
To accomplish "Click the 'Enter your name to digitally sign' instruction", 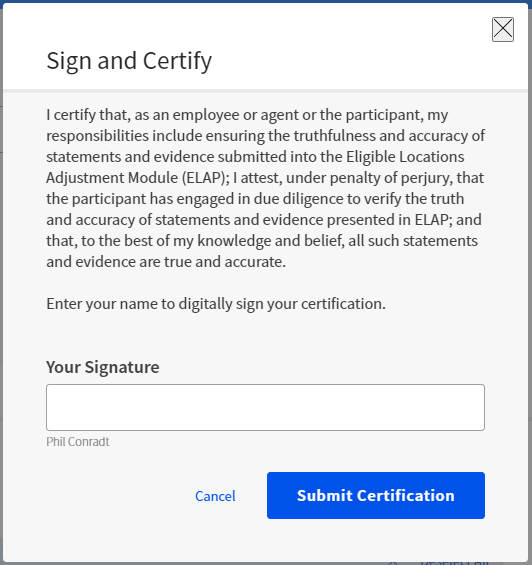I will coord(216,304).
